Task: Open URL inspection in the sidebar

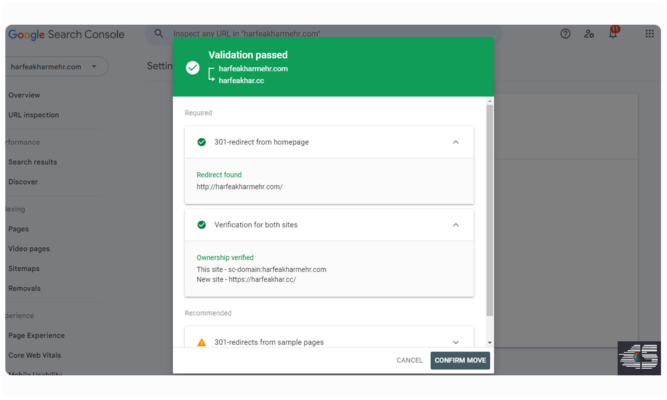Action: tap(34, 115)
